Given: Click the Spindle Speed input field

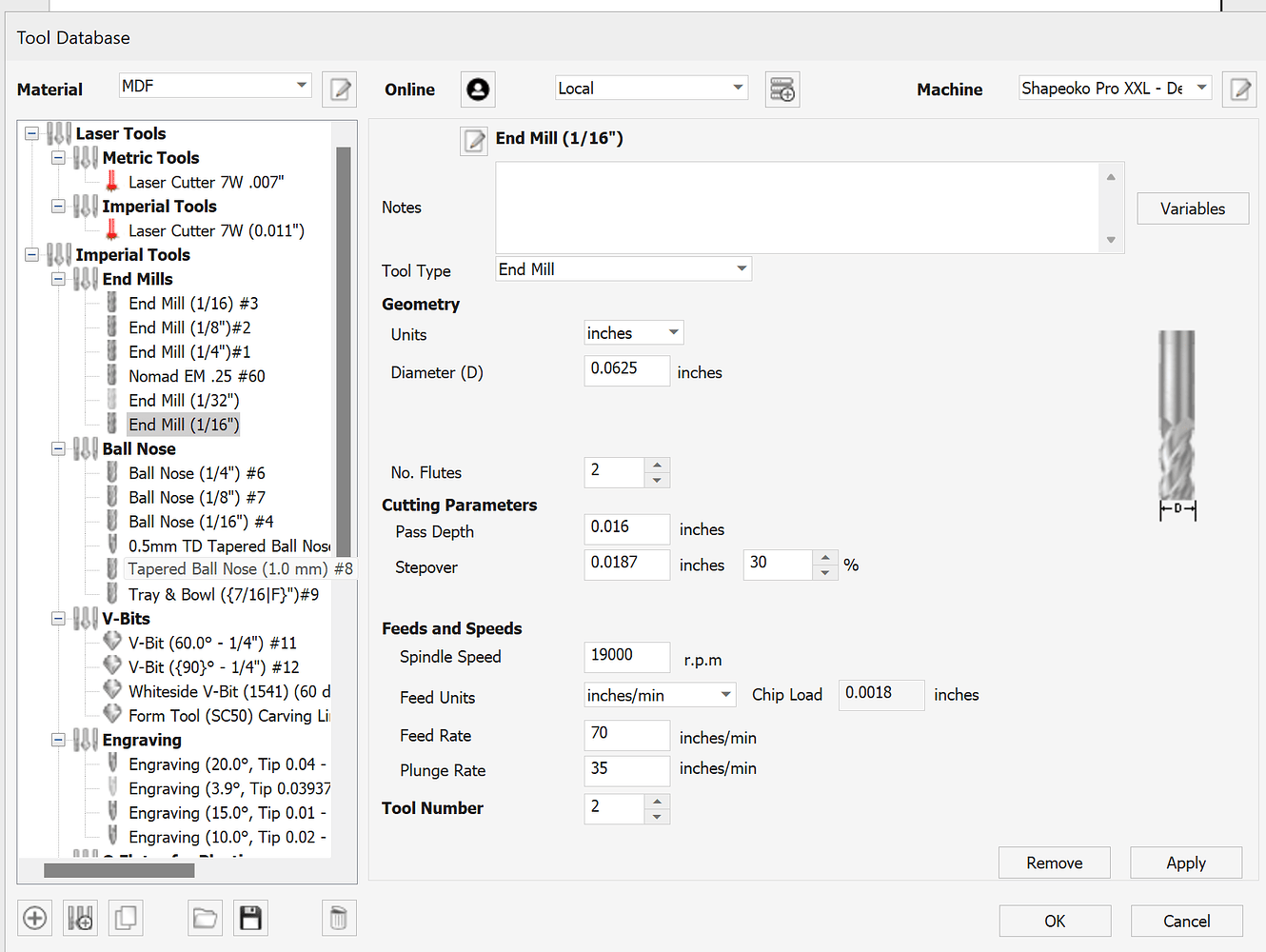Looking at the screenshot, I should 627,656.
